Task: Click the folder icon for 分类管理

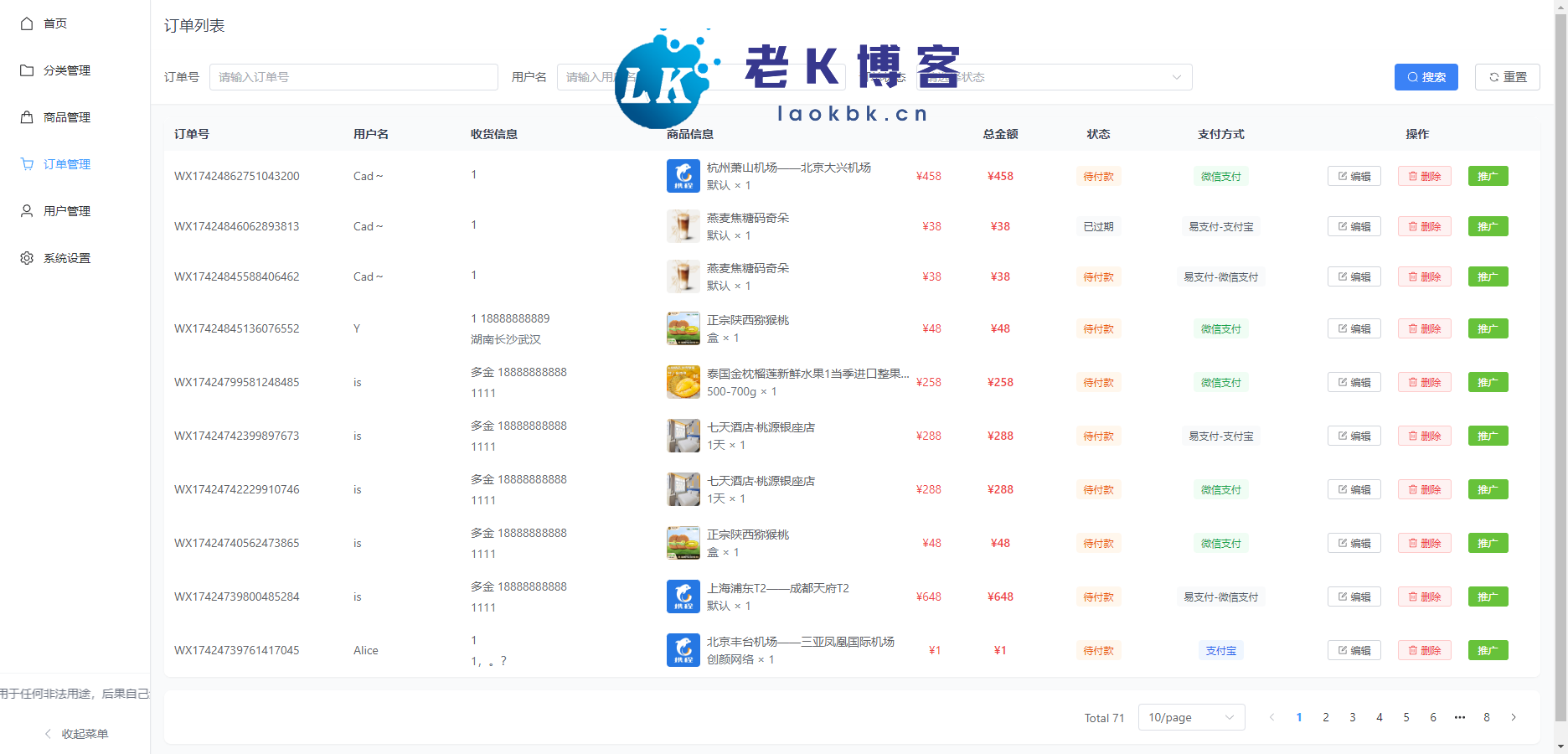Action: (27, 70)
